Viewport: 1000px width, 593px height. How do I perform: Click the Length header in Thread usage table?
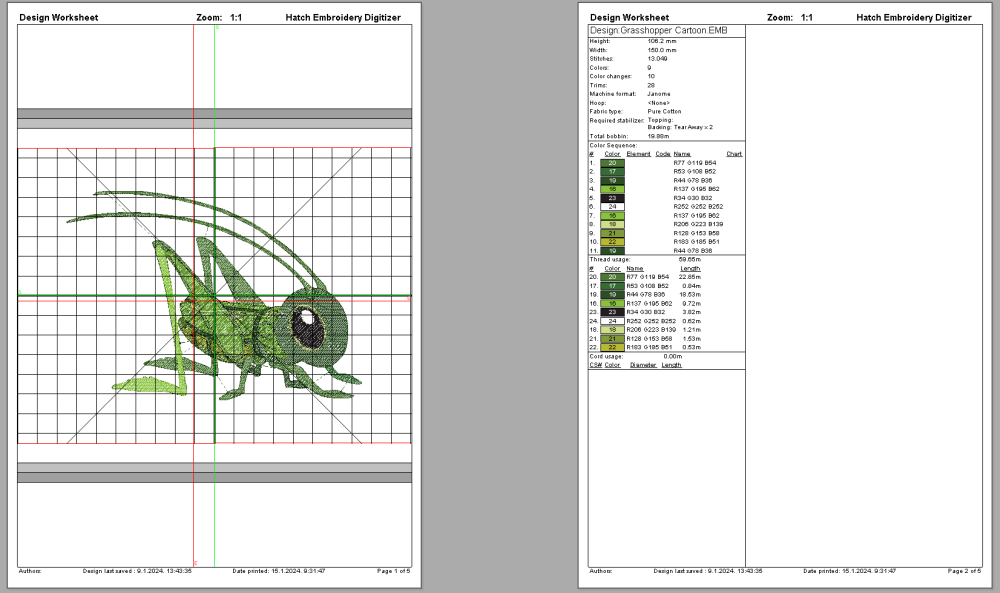[690, 268]
